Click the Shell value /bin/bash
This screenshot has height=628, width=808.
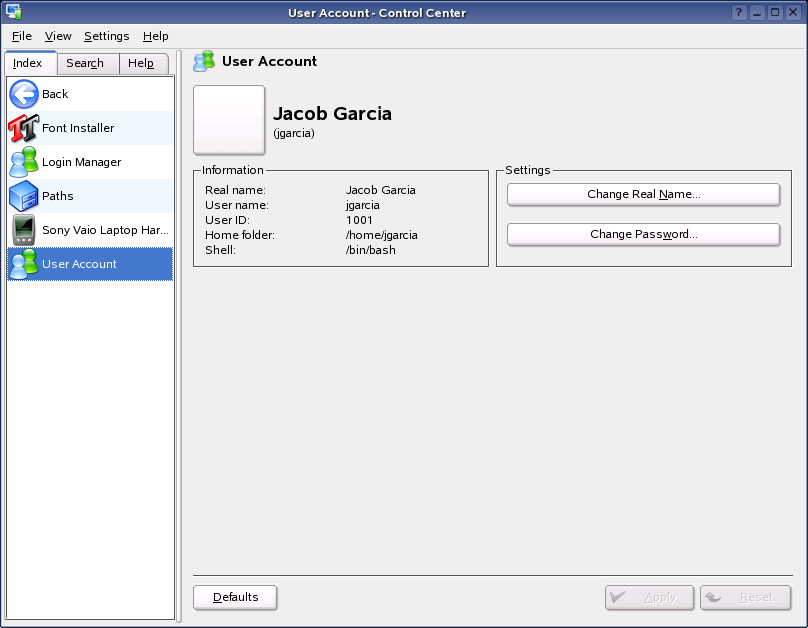[x=371, y=250]
